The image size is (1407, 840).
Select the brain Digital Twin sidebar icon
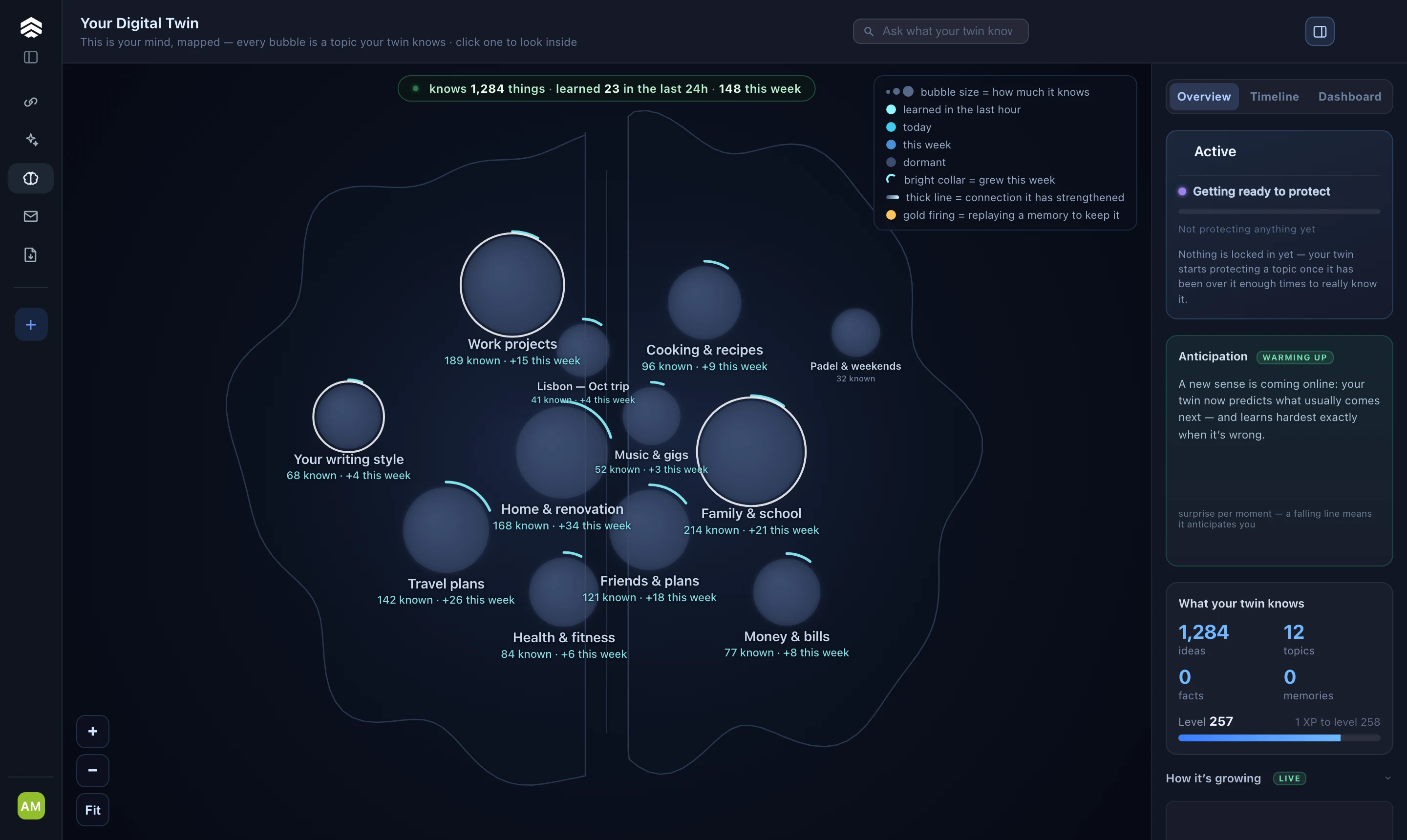coord(31,178)
